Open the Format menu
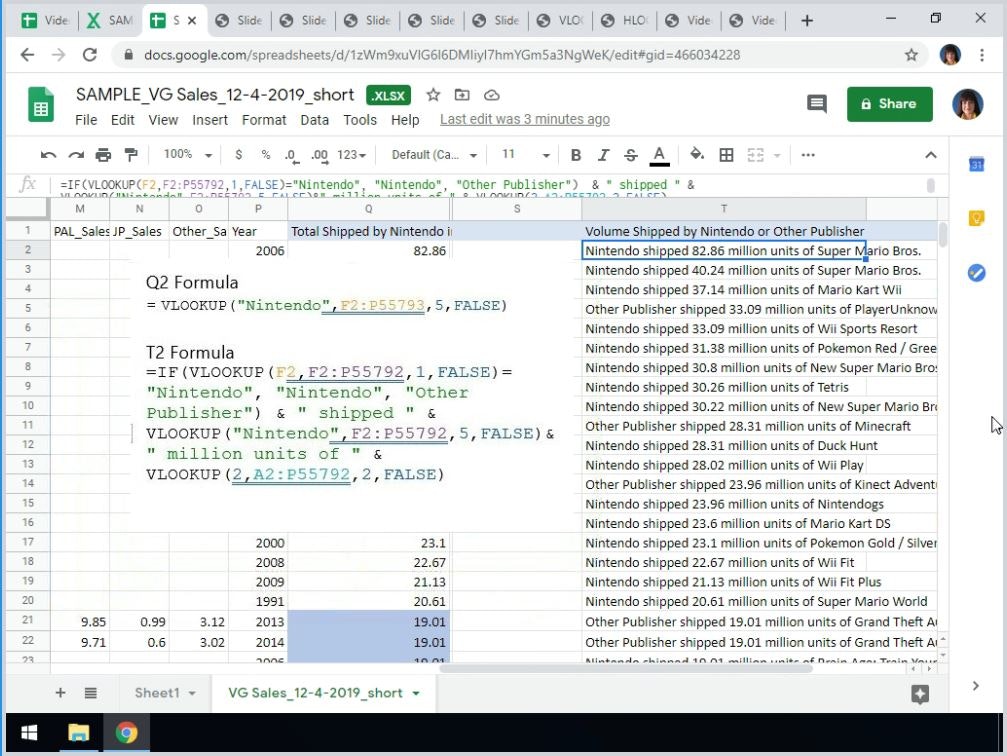 [x=264, y=120]
